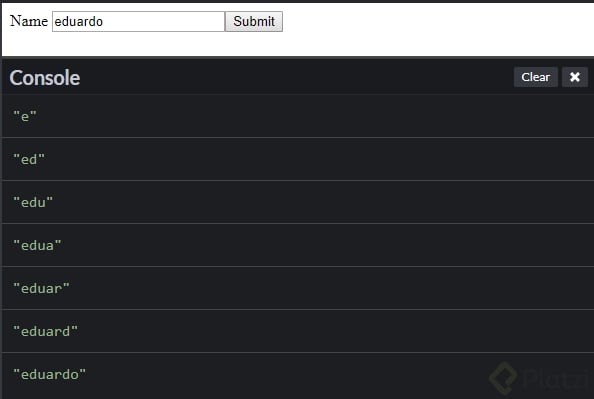This screenshot has height=399, width=594.
Task: Clear the console output
Action: [x=535, y=77]
